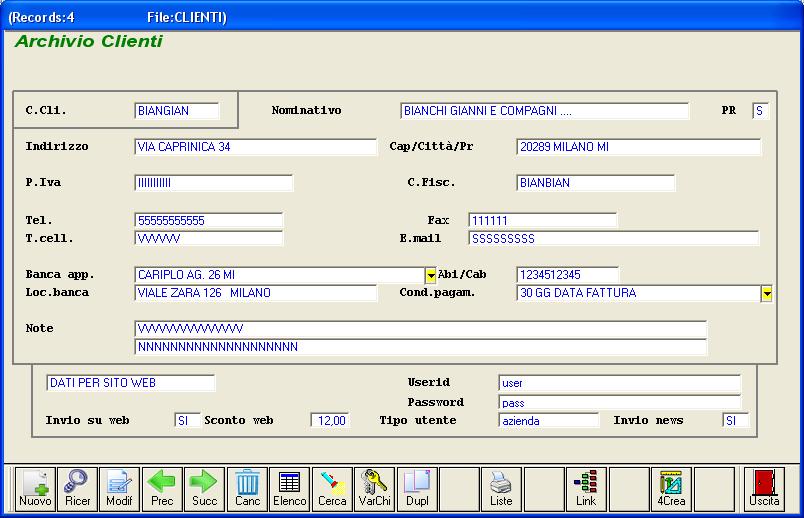Select the Modif edit record icon
Viewport: 804px width, 518px height.
119,489
